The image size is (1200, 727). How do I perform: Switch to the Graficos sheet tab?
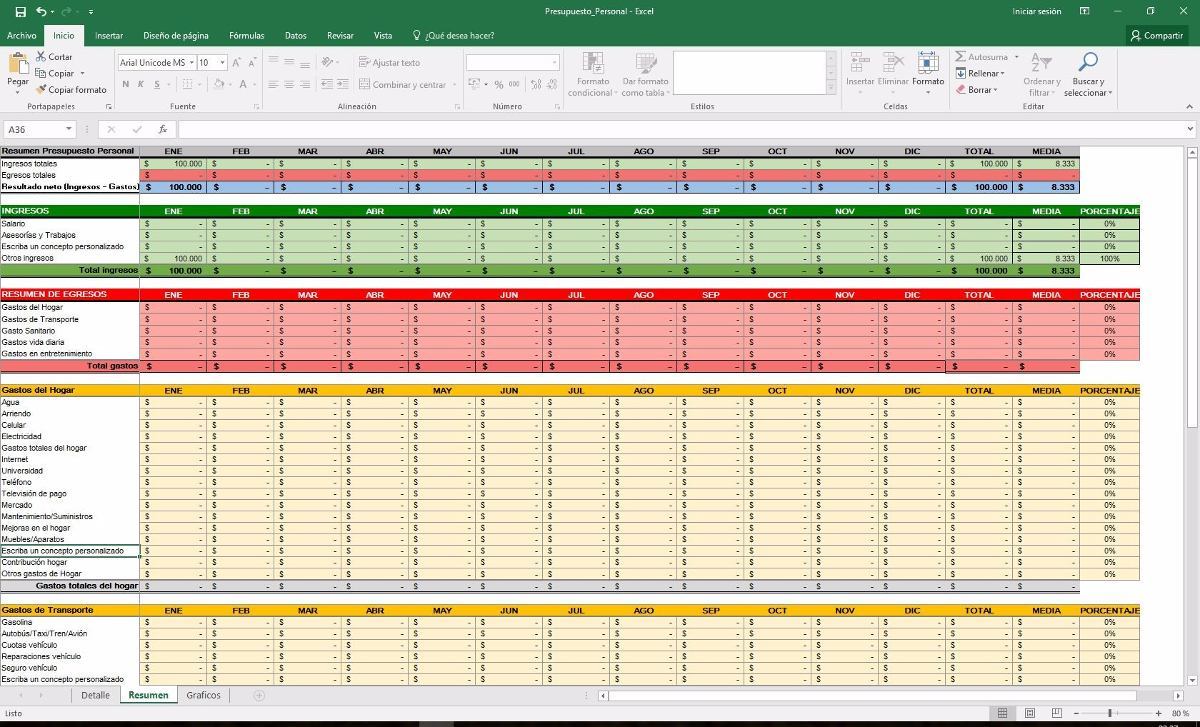tap(203, 695)
